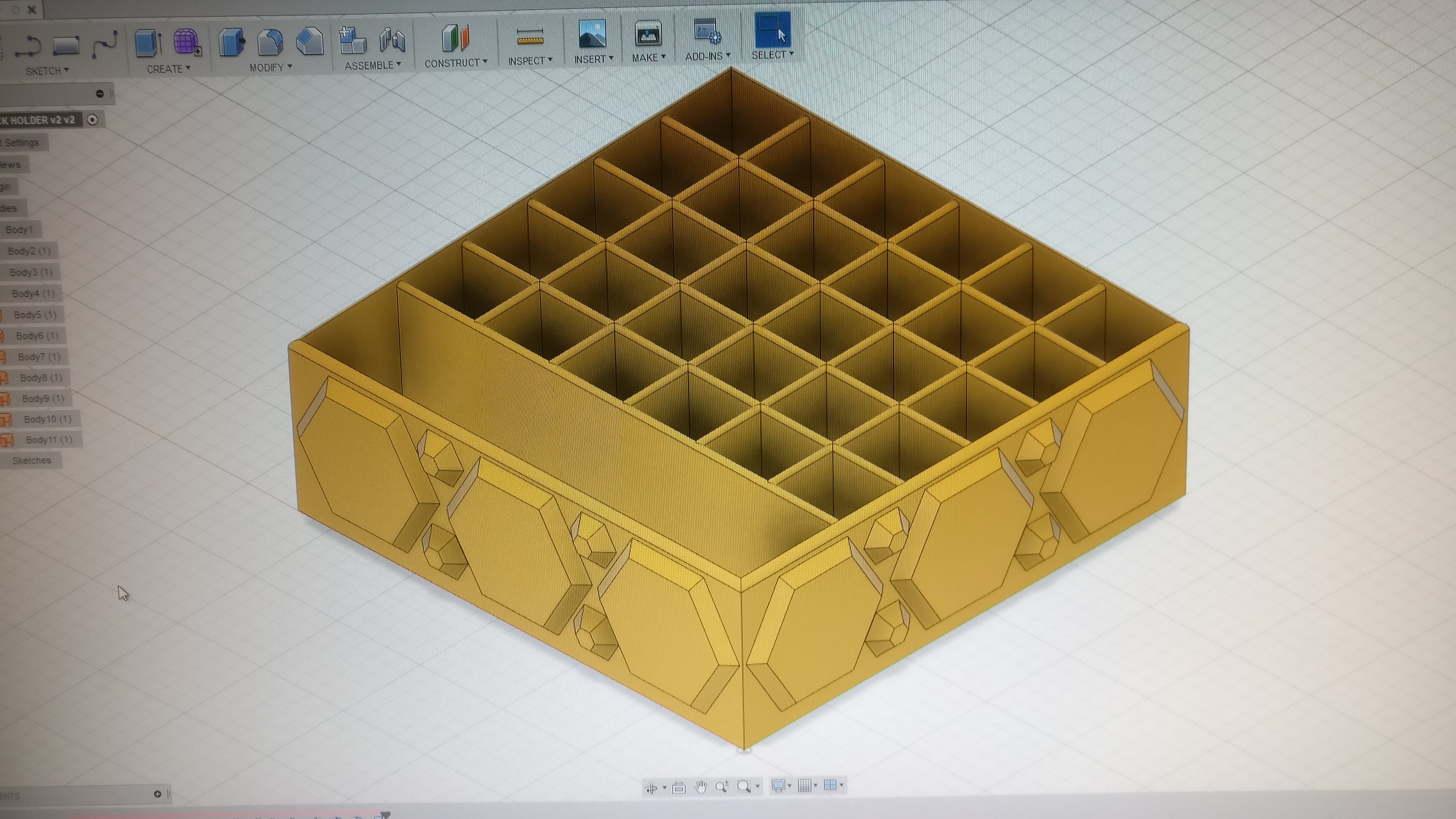The width and height of the screenshot is (1456, 819).
Task: Activate the Pan hand tool
Action: [701, 786]
